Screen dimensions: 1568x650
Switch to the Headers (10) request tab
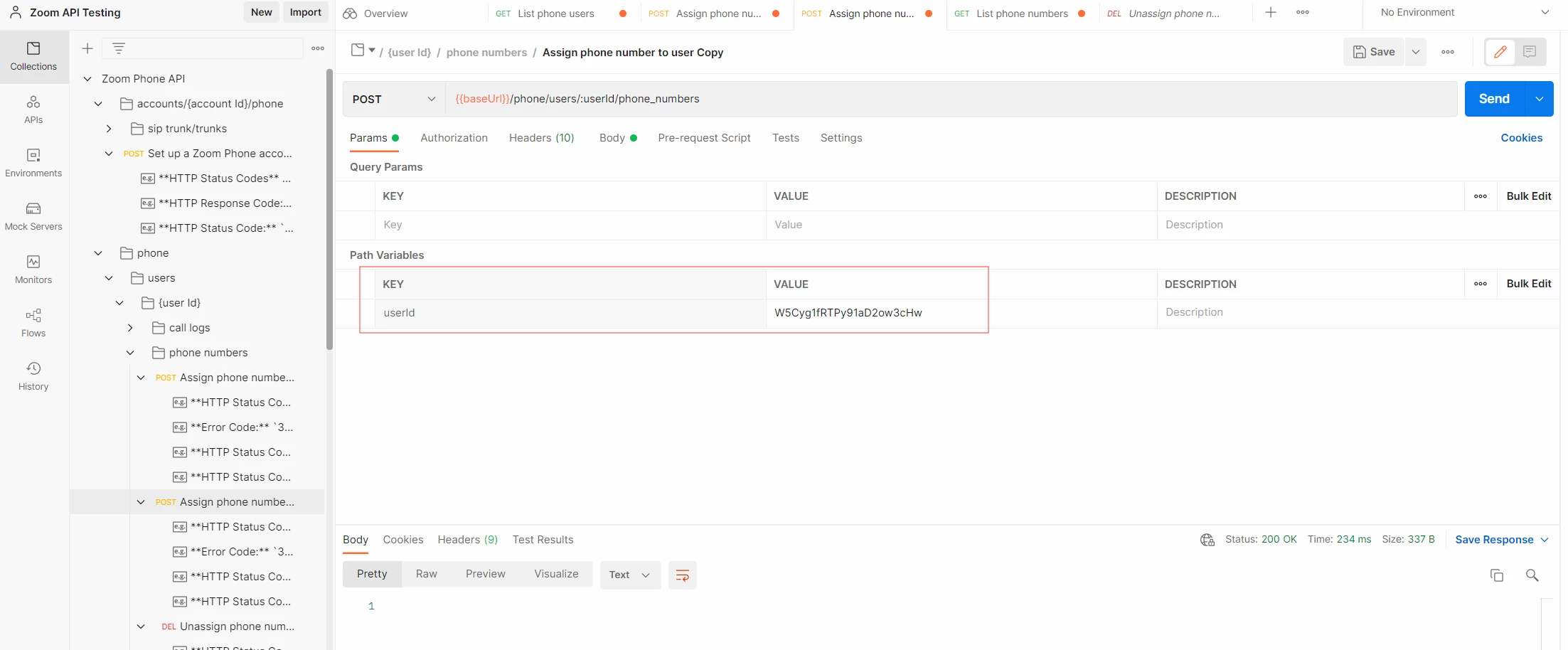[x=542, y=138]
